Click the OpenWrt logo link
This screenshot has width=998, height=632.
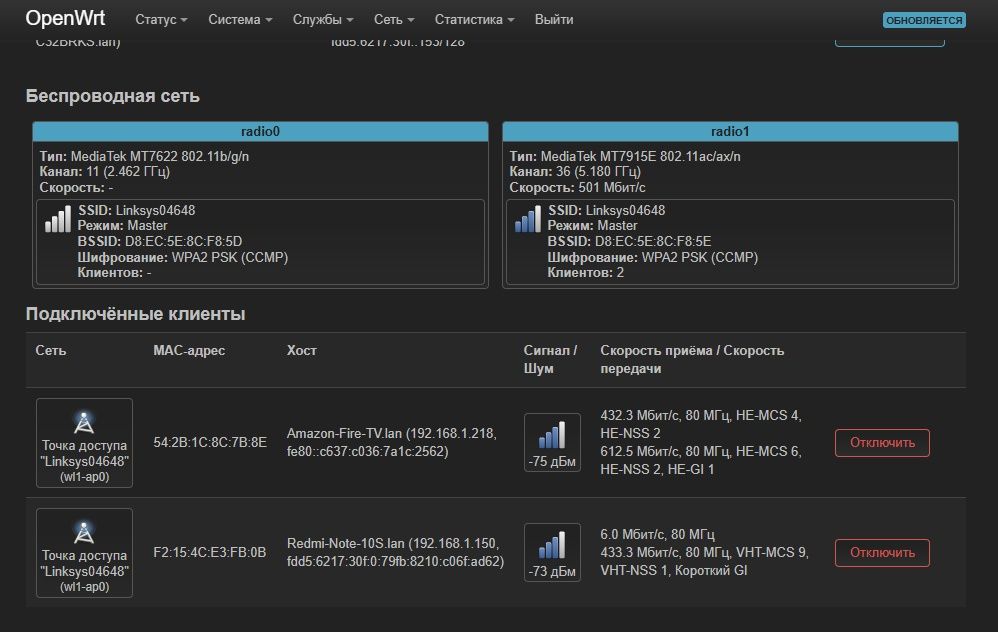pyautogui.click(x=65, y=18)
